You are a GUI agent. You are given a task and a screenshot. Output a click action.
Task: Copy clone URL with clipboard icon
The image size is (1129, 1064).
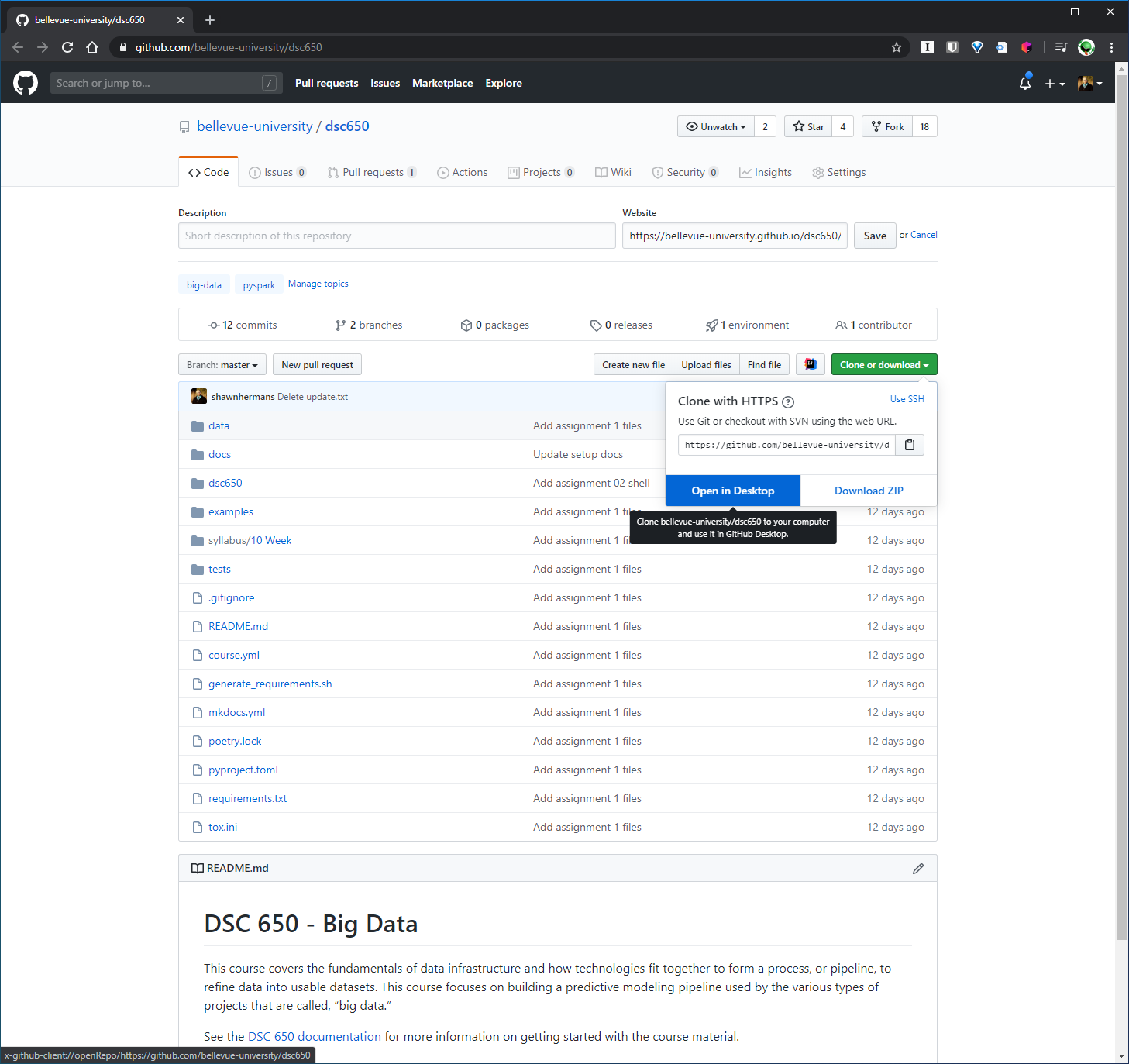910,445
